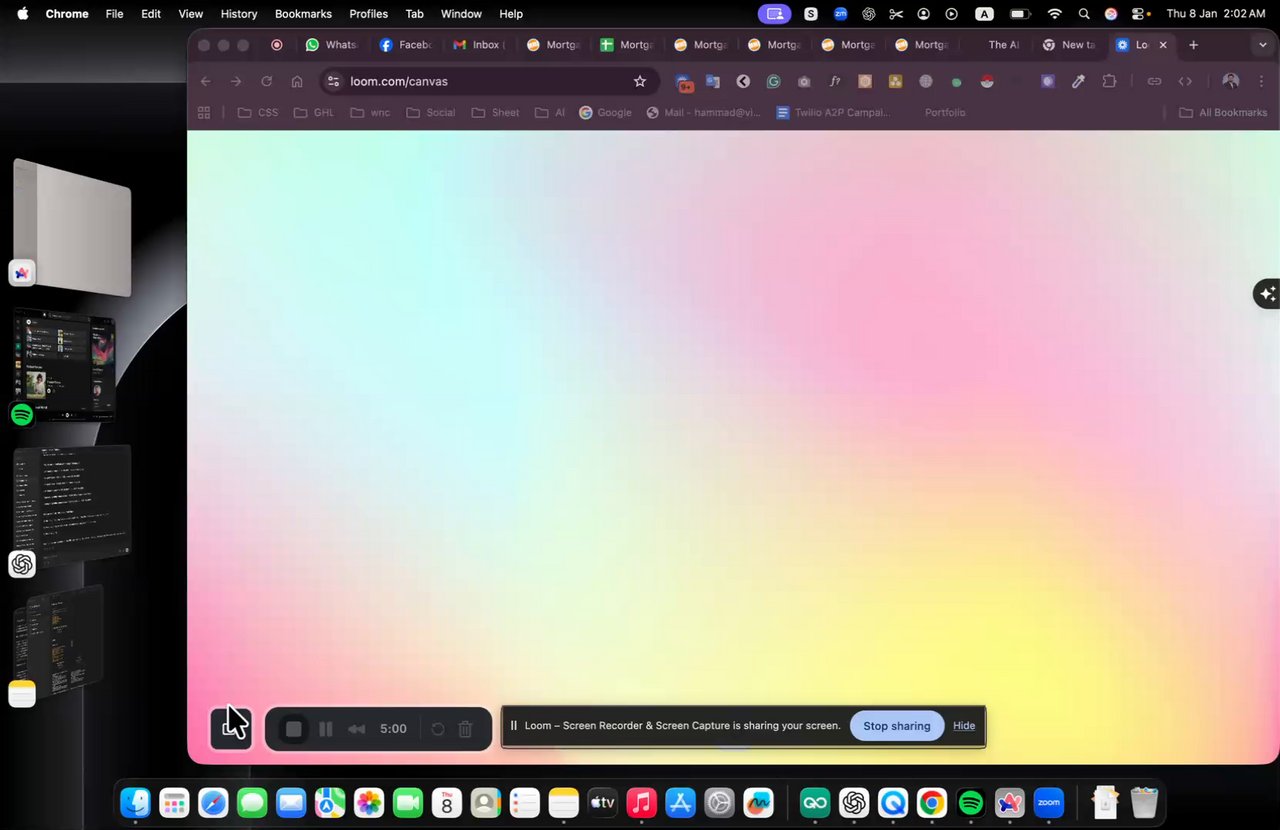Image resolution: width=1280 pixels, height=830 pixels.
Task: Select the Spotify window thumbnail in Stage Manager
Action: [x=64, y=364]
